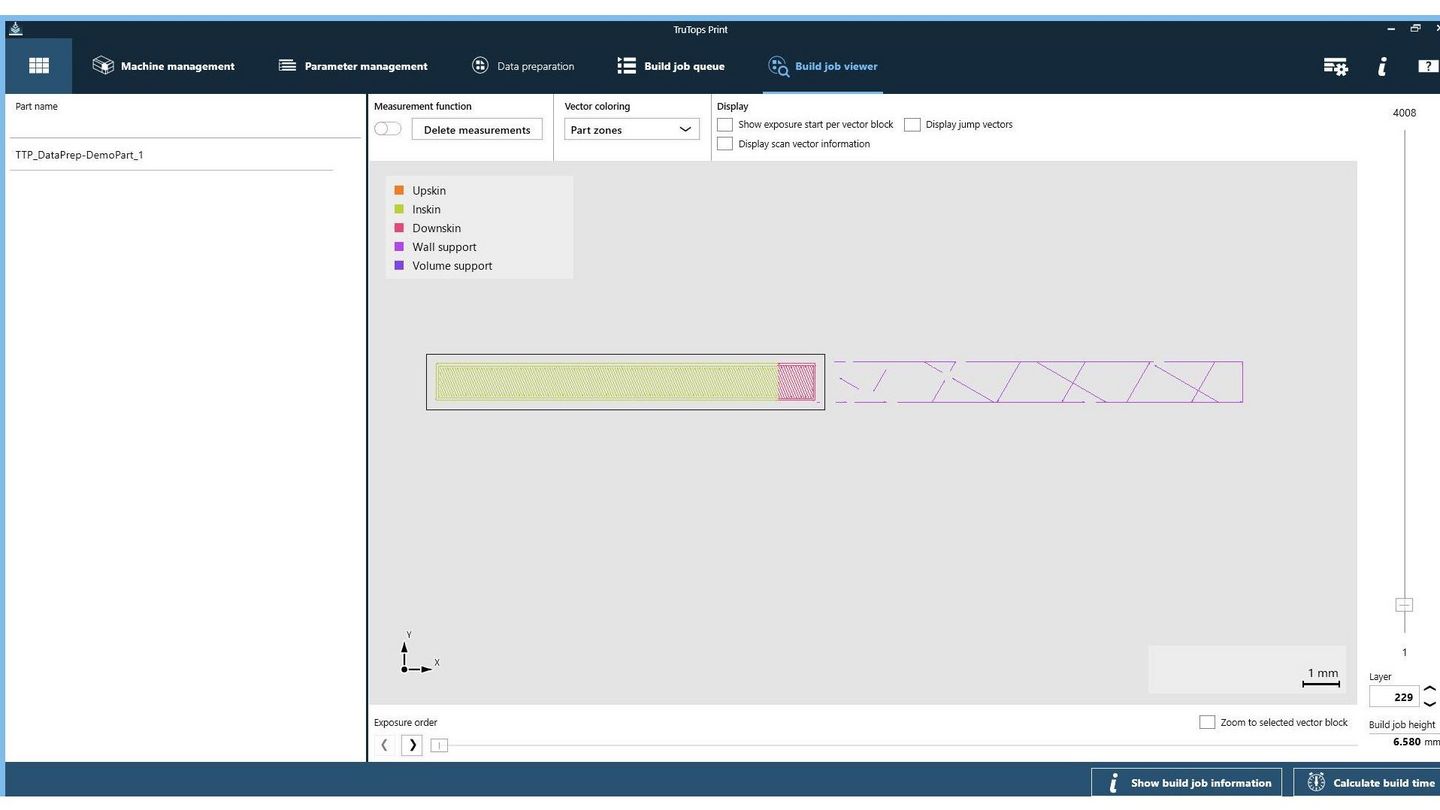
Task: Enable Show exposure start per vector block
Action: pos(725,125)
